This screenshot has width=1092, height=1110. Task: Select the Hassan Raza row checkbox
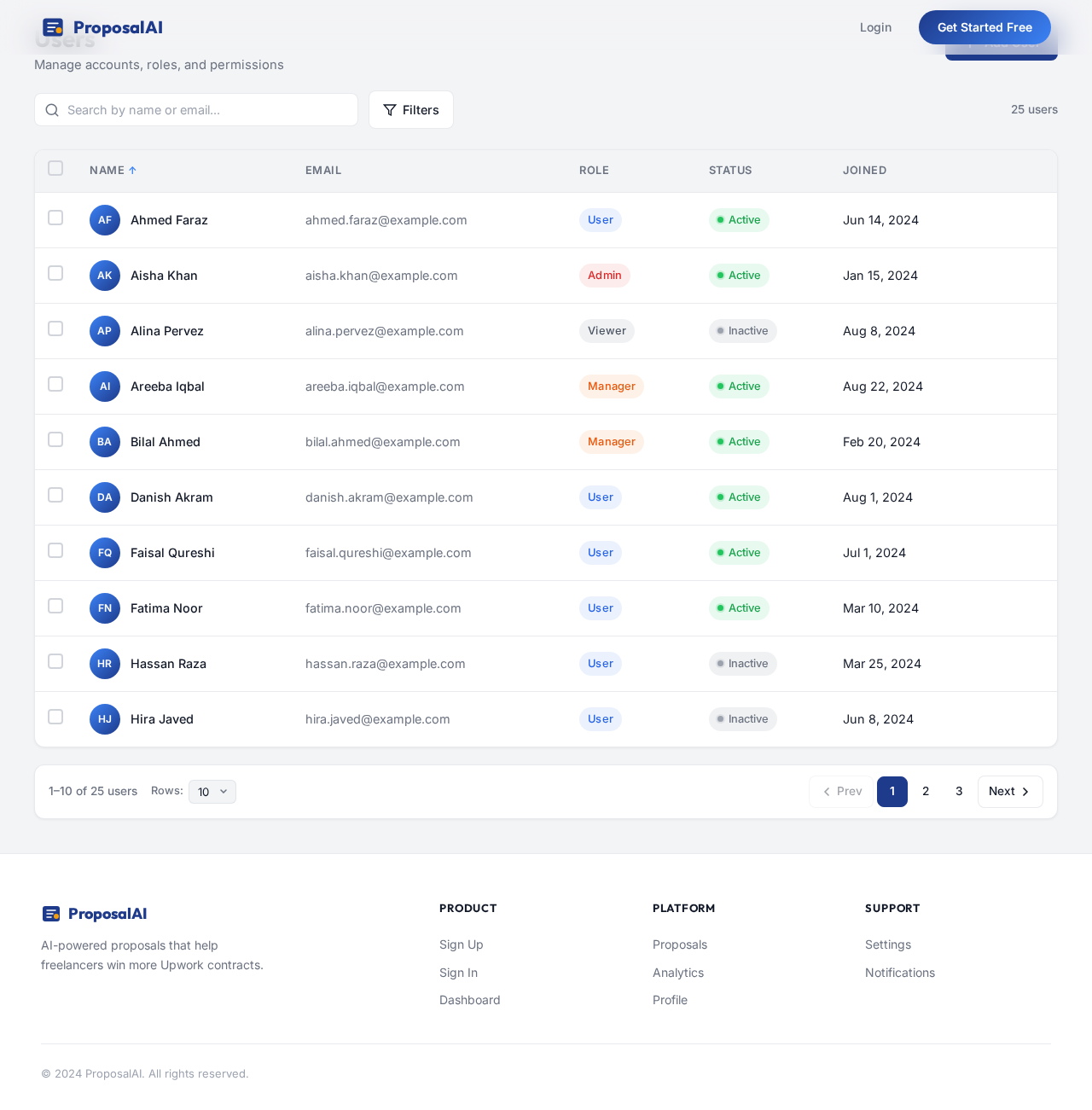coord(55,661)
